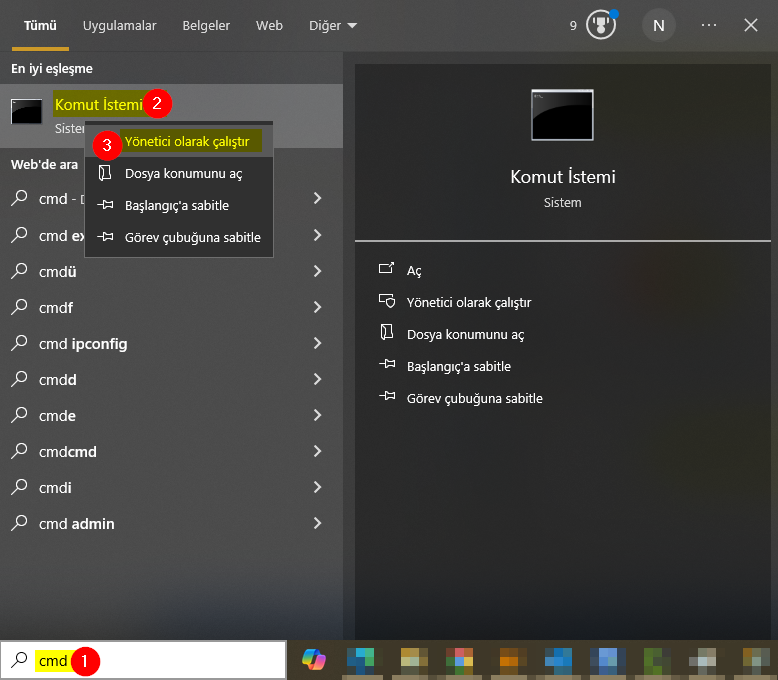Image resolution: width=778 pixels, height=680 pixels.
Task: Switch to the Tümü tab
Action: click(40, 25)
